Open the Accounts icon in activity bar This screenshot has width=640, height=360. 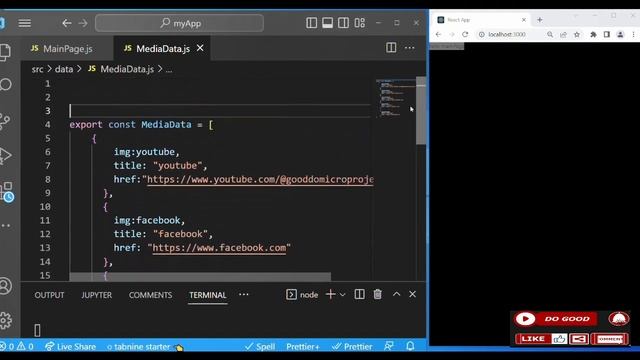6,286
